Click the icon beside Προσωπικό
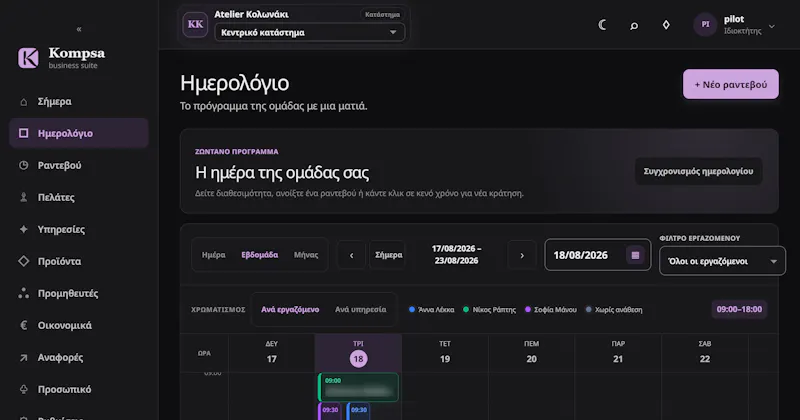The height and width of the screenshot is (420, 800). (23, 389)
